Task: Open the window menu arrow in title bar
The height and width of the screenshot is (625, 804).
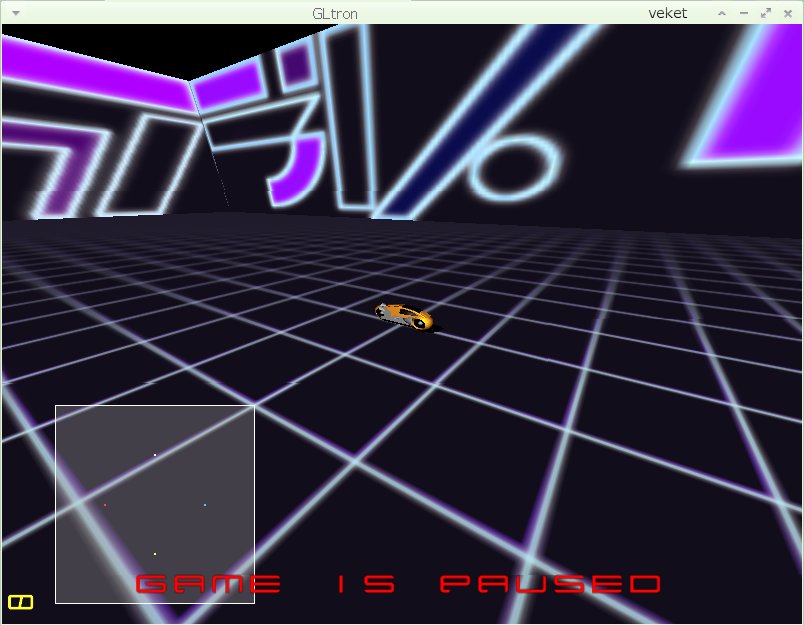Action: coord(16,13)
